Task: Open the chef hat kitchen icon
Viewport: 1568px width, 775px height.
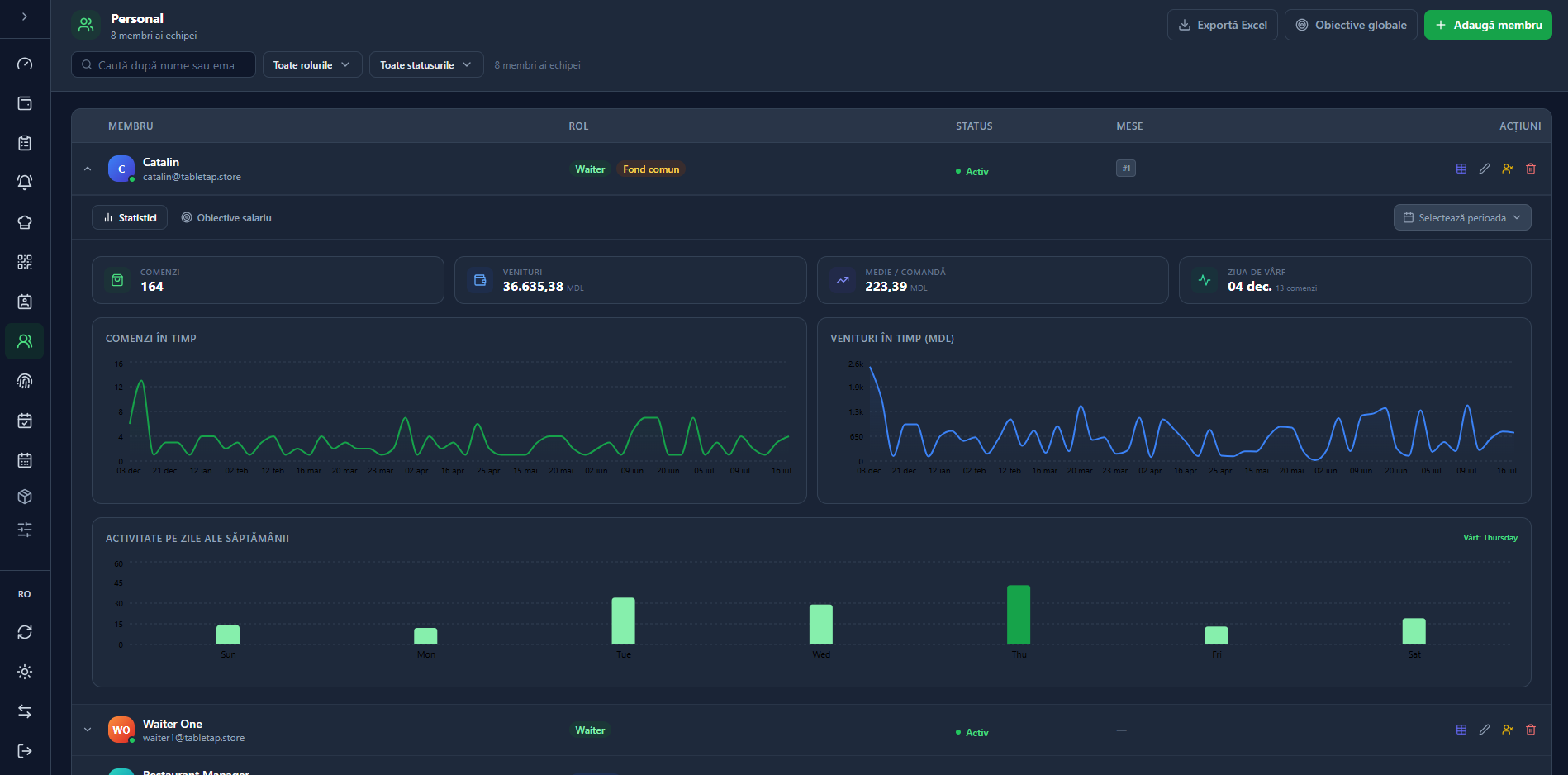Action: (25, 222)
